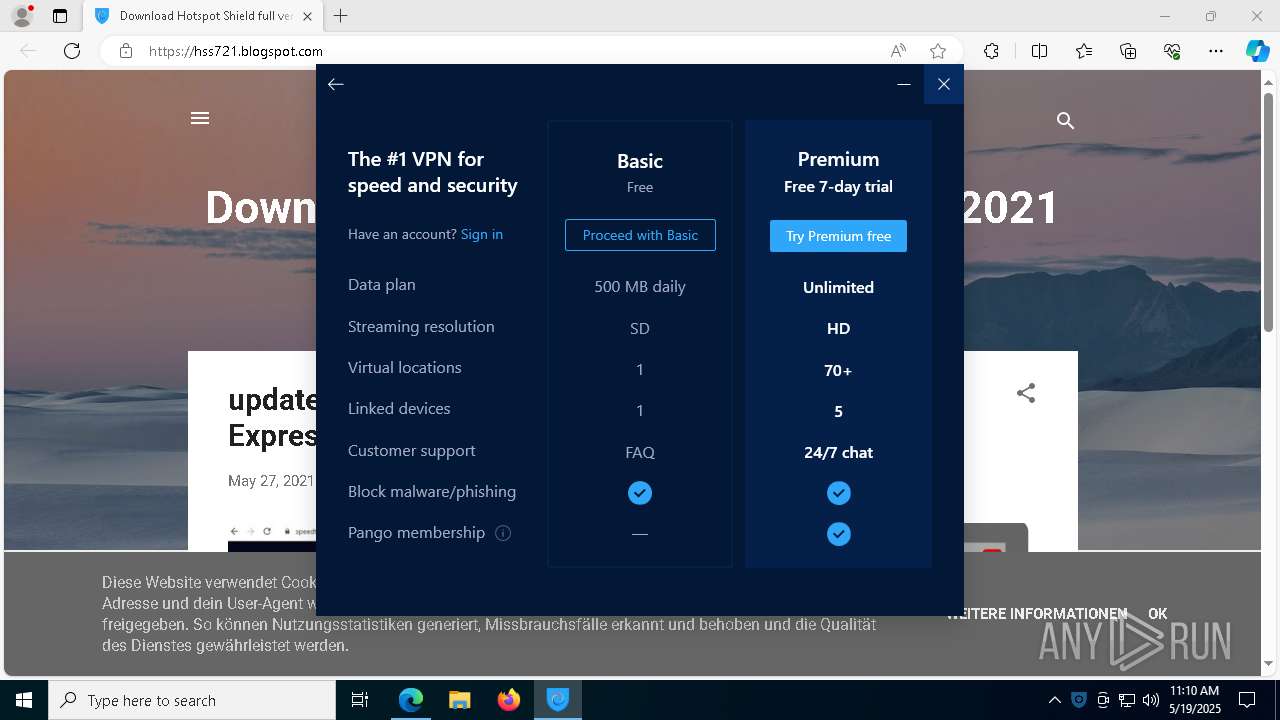Open the volume tray icon

[x=1151, y=700]
